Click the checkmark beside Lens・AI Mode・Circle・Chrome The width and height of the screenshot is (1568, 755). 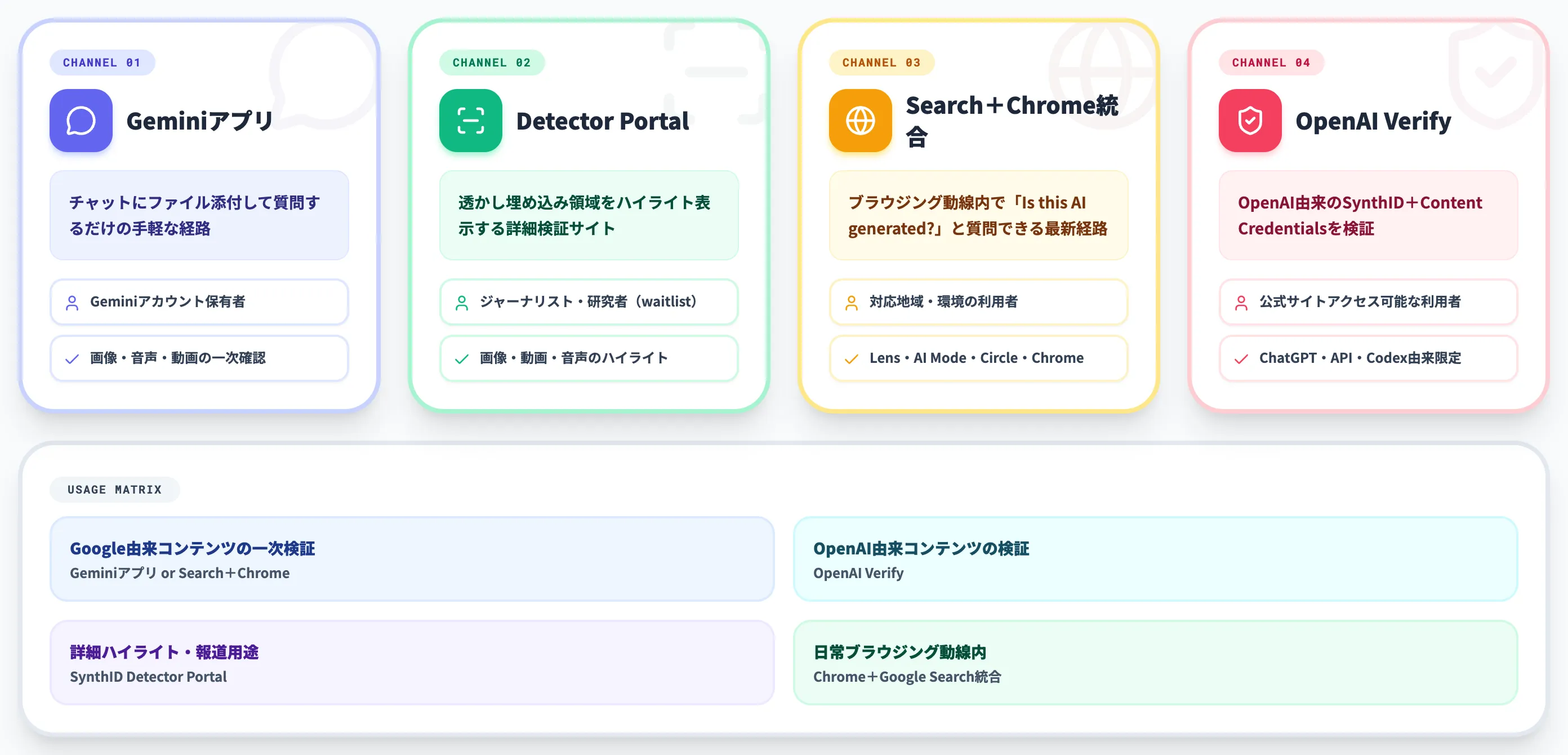851,358
